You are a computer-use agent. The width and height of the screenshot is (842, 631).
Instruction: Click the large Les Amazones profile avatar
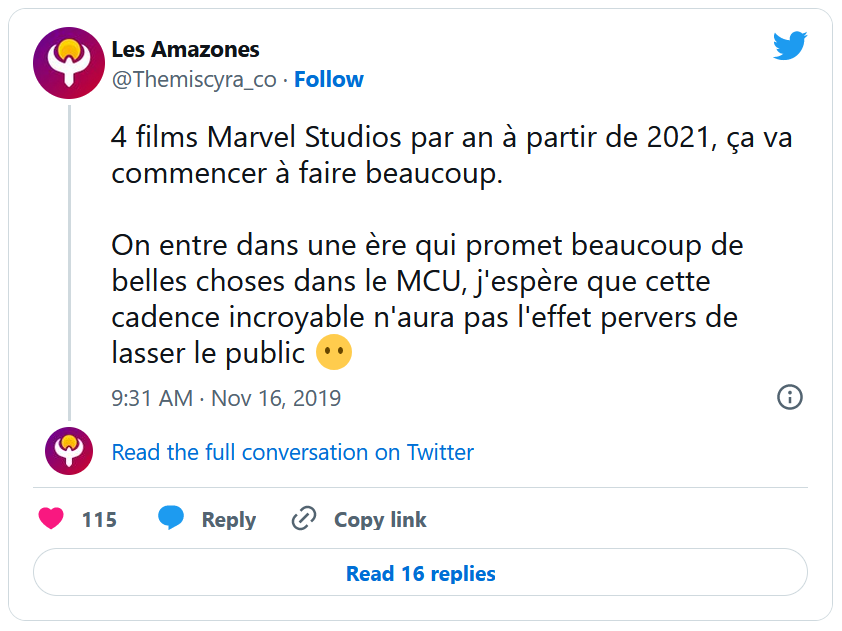68,63
